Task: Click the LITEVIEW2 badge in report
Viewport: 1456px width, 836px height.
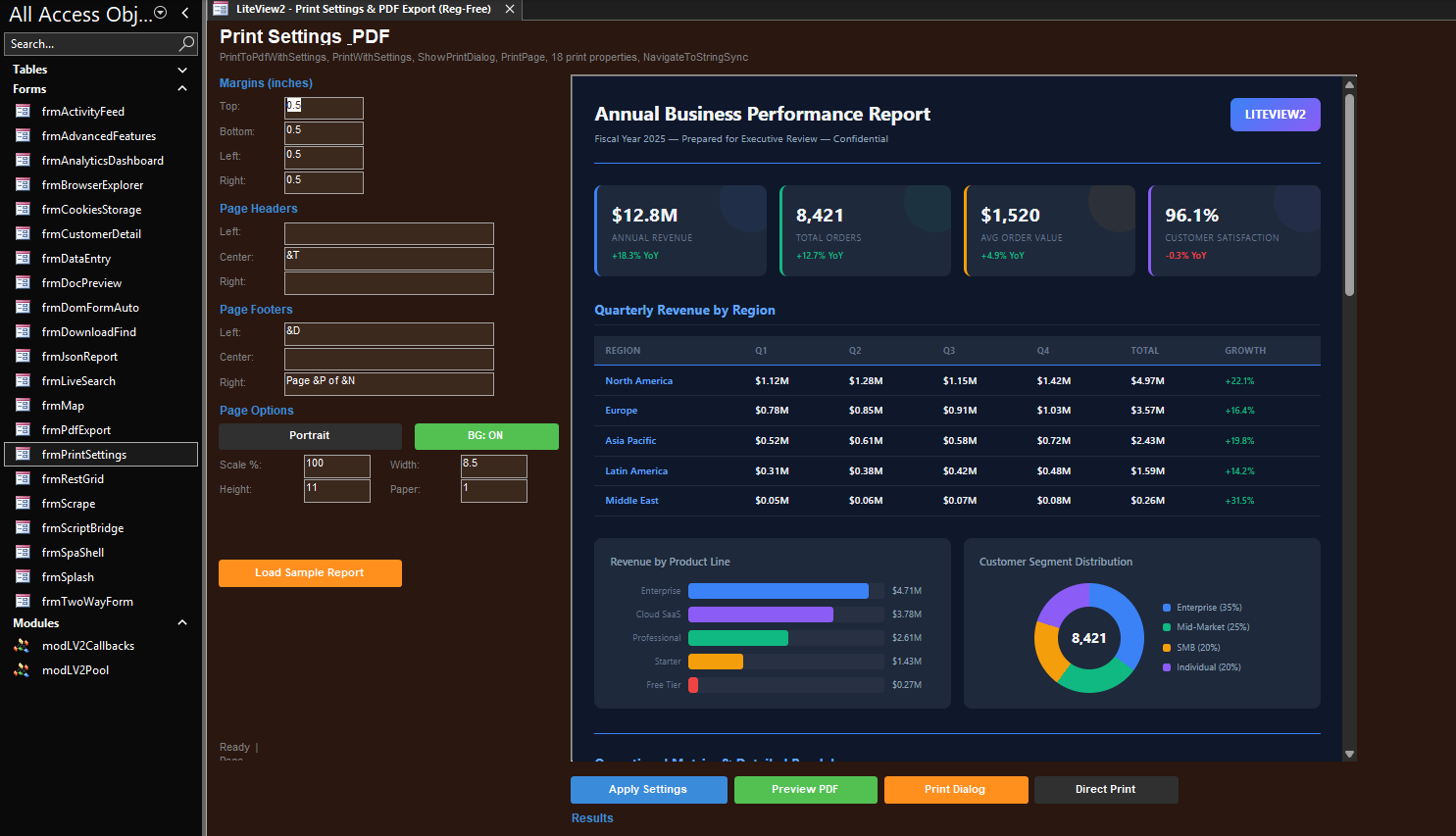Action: tap(1276, 115)
